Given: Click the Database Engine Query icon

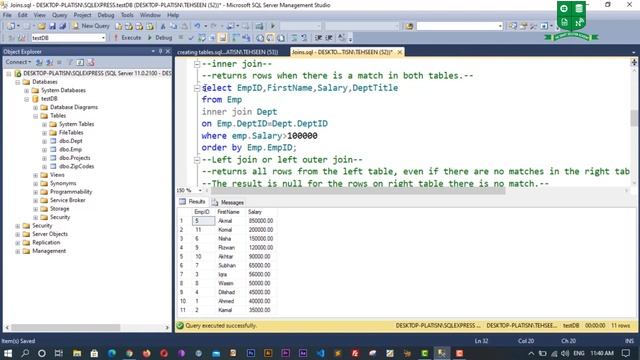Looking at the screenshot, I should coord(118,26).
